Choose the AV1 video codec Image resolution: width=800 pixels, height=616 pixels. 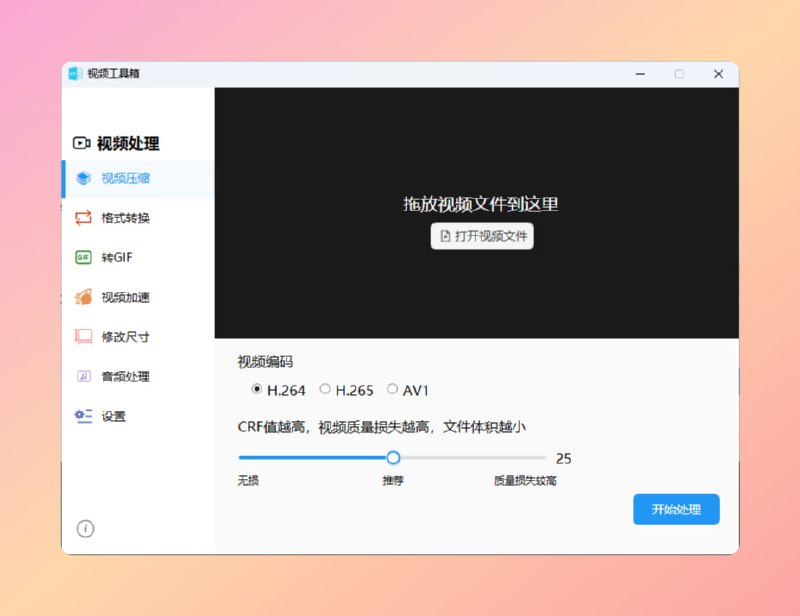(x=394, y=390)
